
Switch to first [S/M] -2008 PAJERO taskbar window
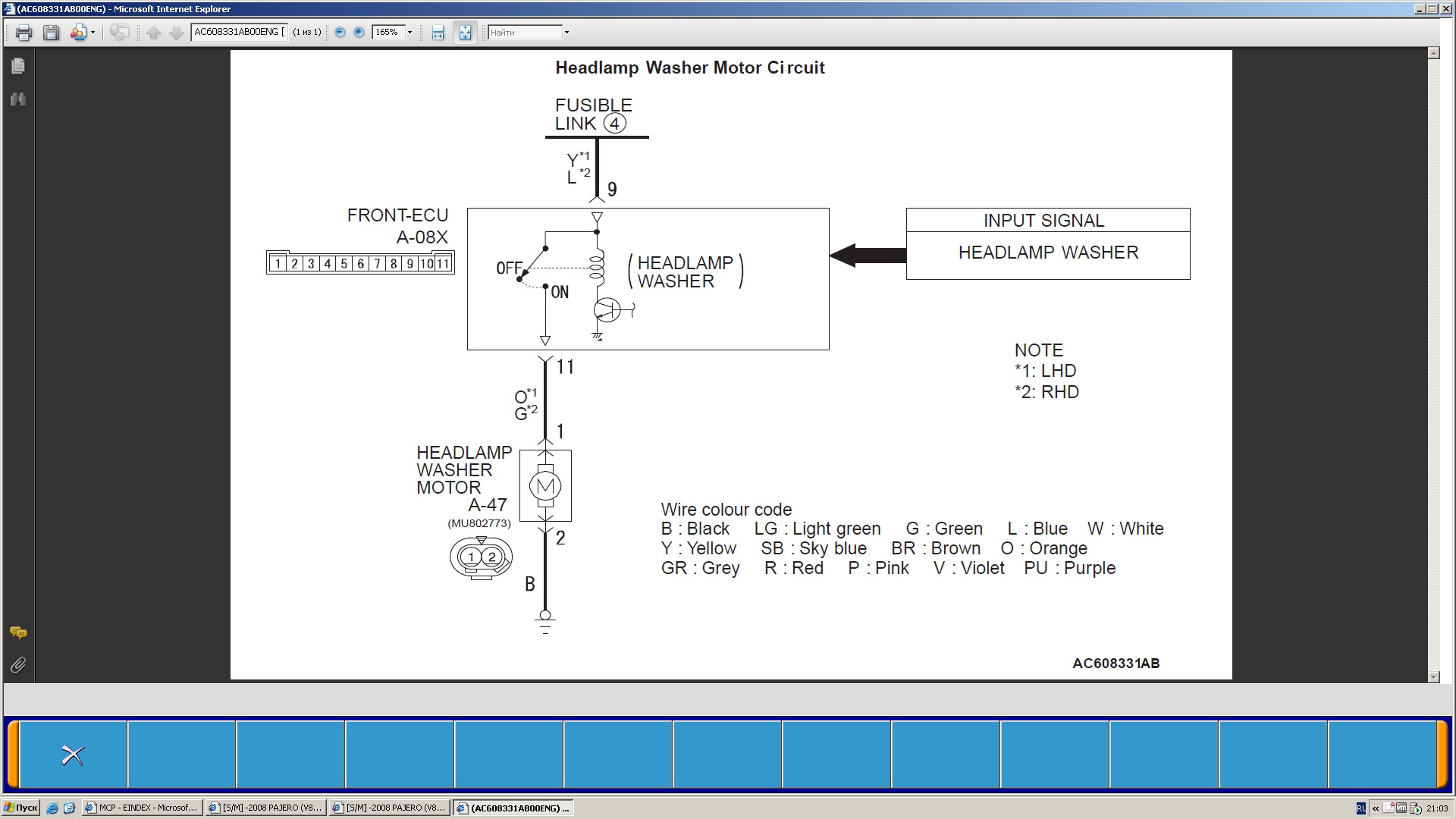pyautogui.click(x=265, y=808)
